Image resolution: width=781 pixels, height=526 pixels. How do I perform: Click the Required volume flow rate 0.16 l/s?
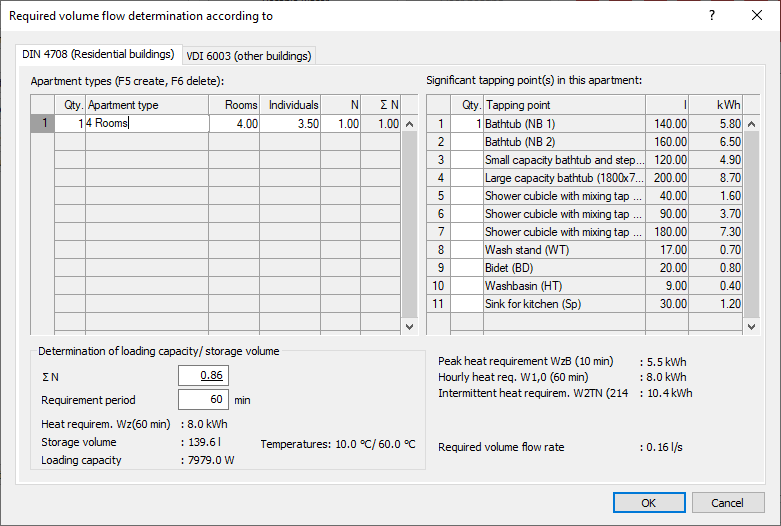pos(664,447)
